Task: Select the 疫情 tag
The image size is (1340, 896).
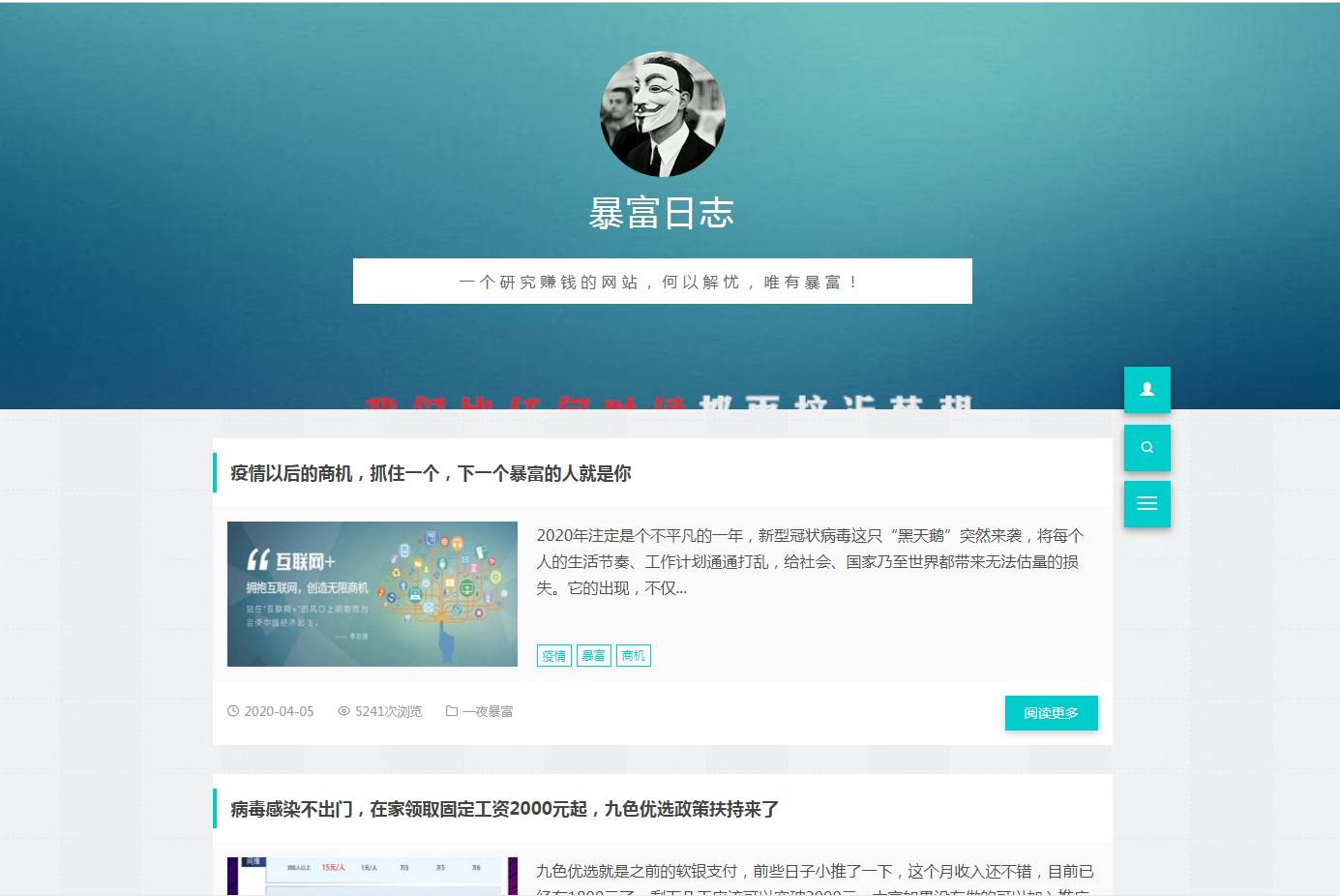Action: coord(554,656)
